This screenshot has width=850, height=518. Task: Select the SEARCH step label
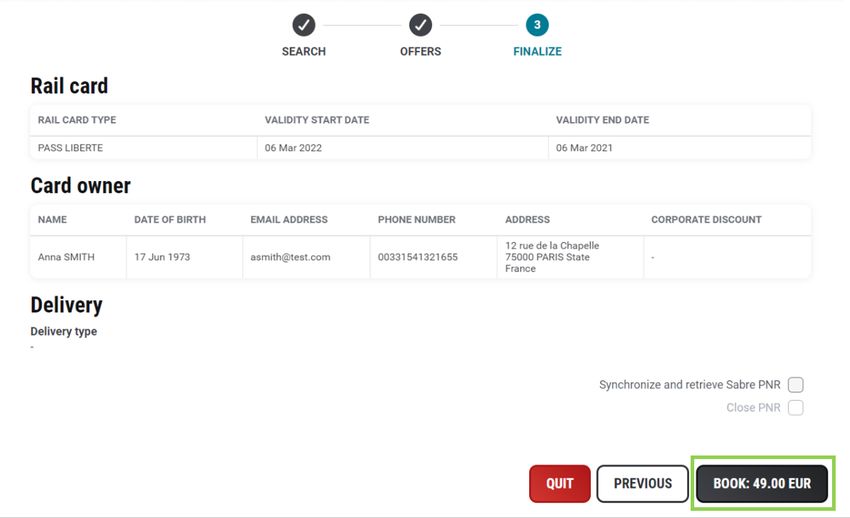point(304,51)
